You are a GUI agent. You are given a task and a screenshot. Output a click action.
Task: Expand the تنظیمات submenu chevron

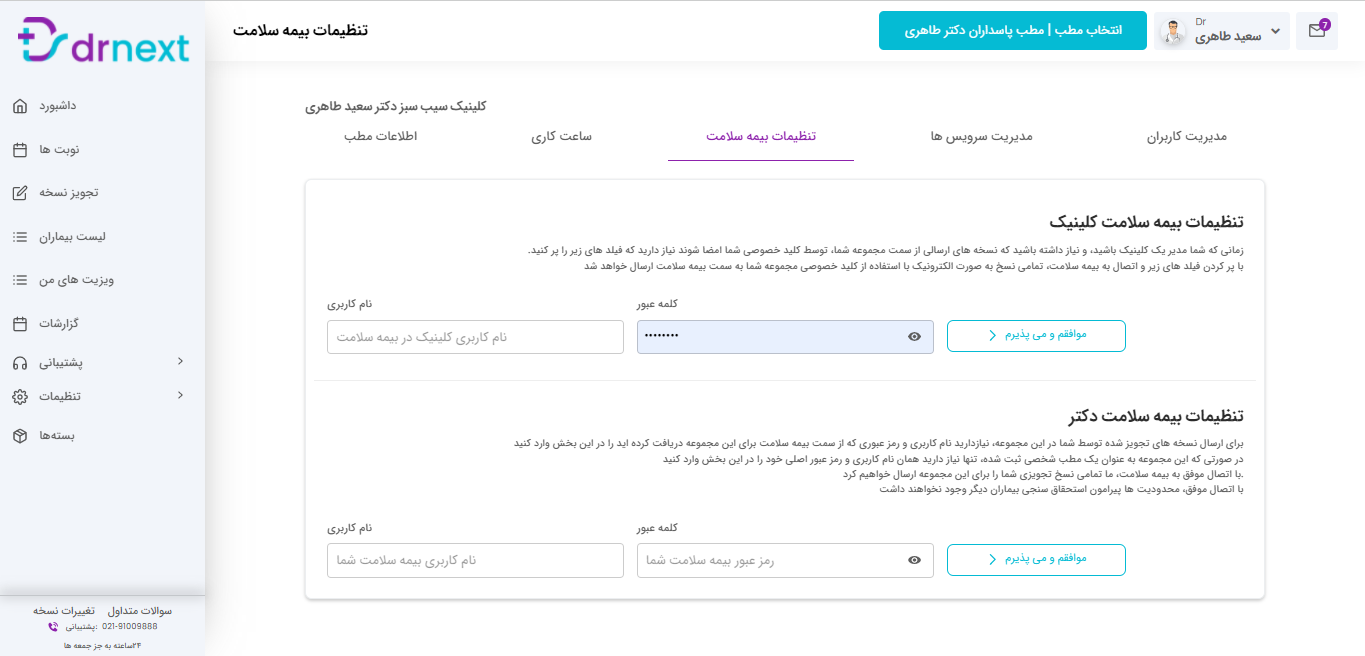[180, 395]
